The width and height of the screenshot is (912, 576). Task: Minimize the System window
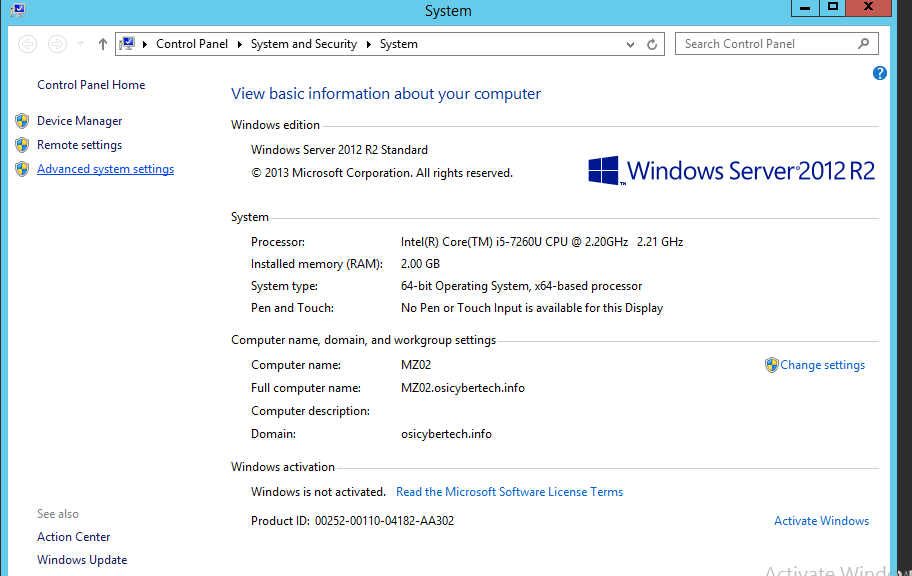tap(806, 8)
